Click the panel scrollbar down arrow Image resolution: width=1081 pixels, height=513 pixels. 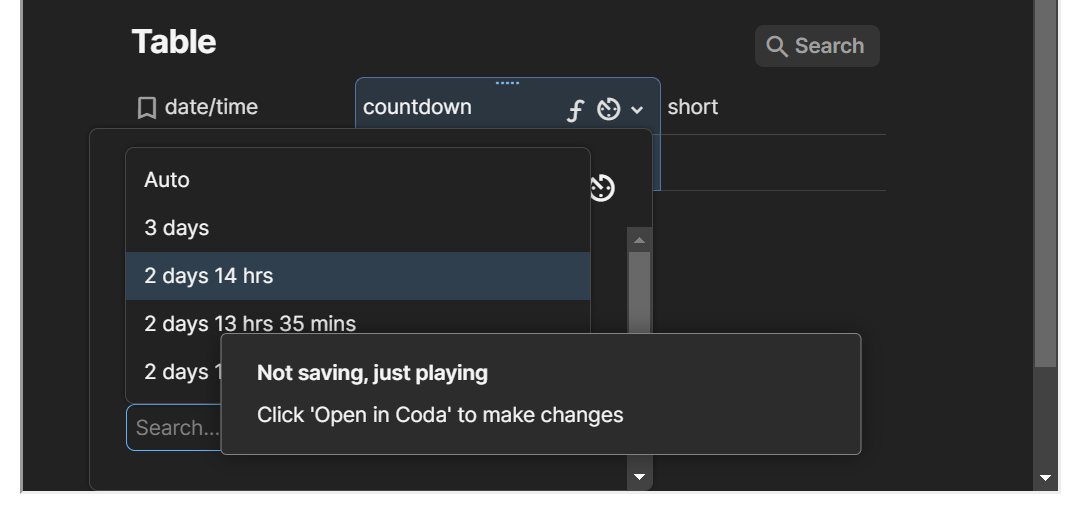[639, 478]
